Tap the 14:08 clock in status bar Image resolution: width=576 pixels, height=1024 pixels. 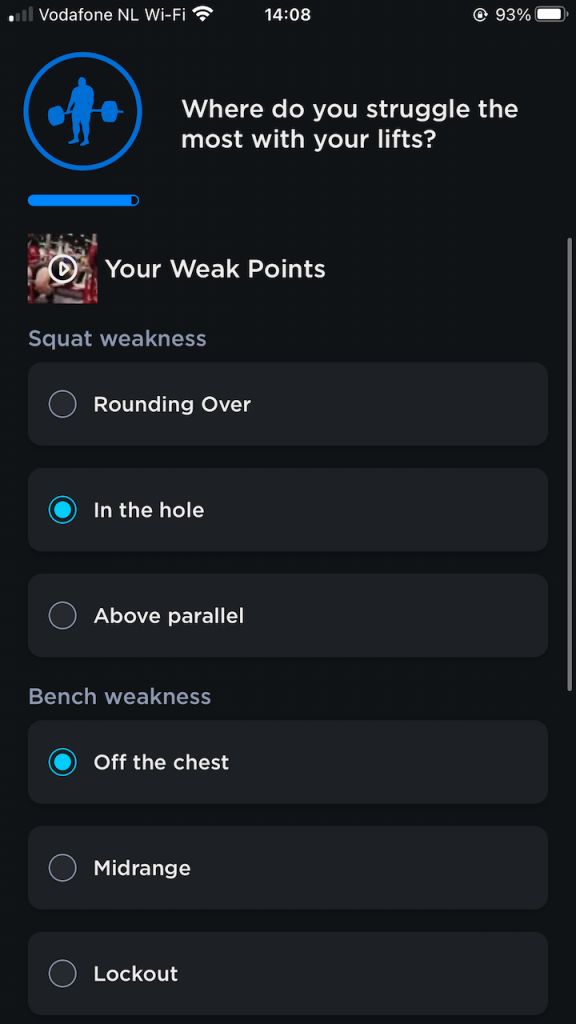pyautogui.click(x=287, y=14)
